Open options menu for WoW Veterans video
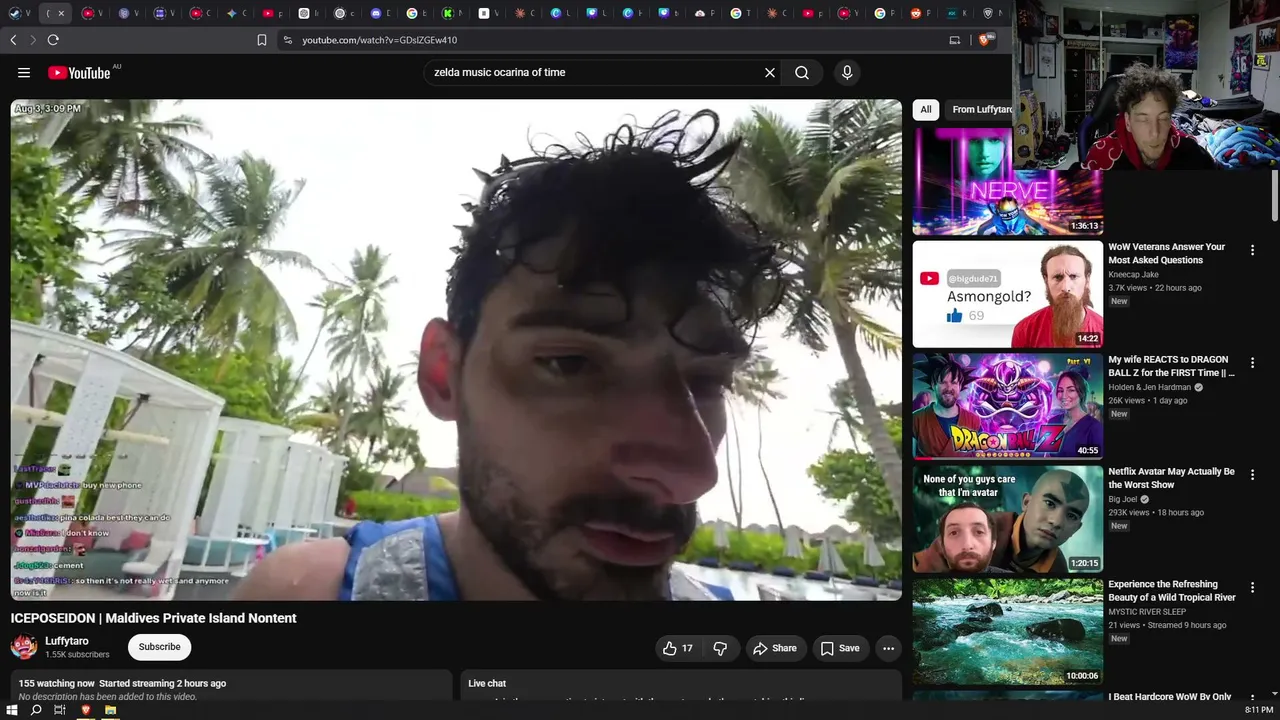The height and width of the screenshot is (720, 1280). (1252, 250)
